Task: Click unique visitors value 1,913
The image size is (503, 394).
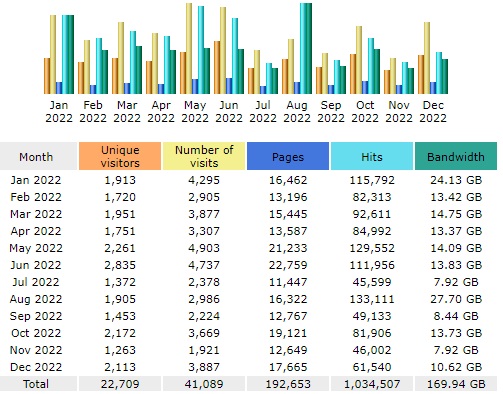Action: tap(120, 180)
